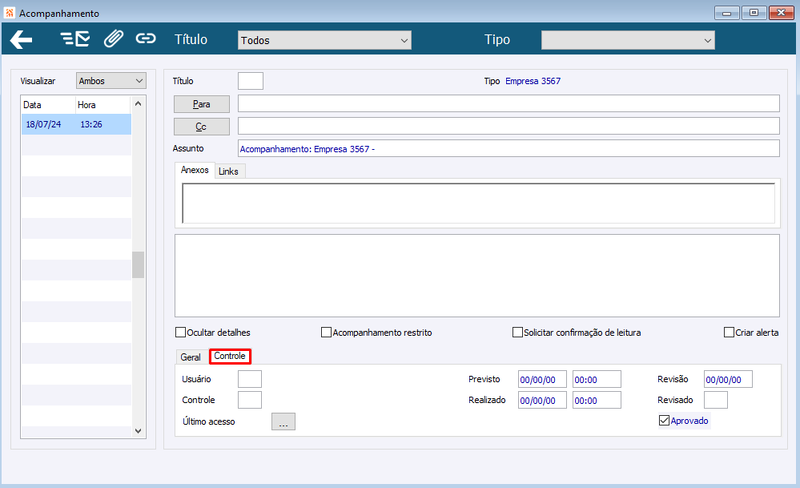Click the Último acesso ellipsis button
The width and height of the screenshot is (800, 488).
[x=283, y=422]
